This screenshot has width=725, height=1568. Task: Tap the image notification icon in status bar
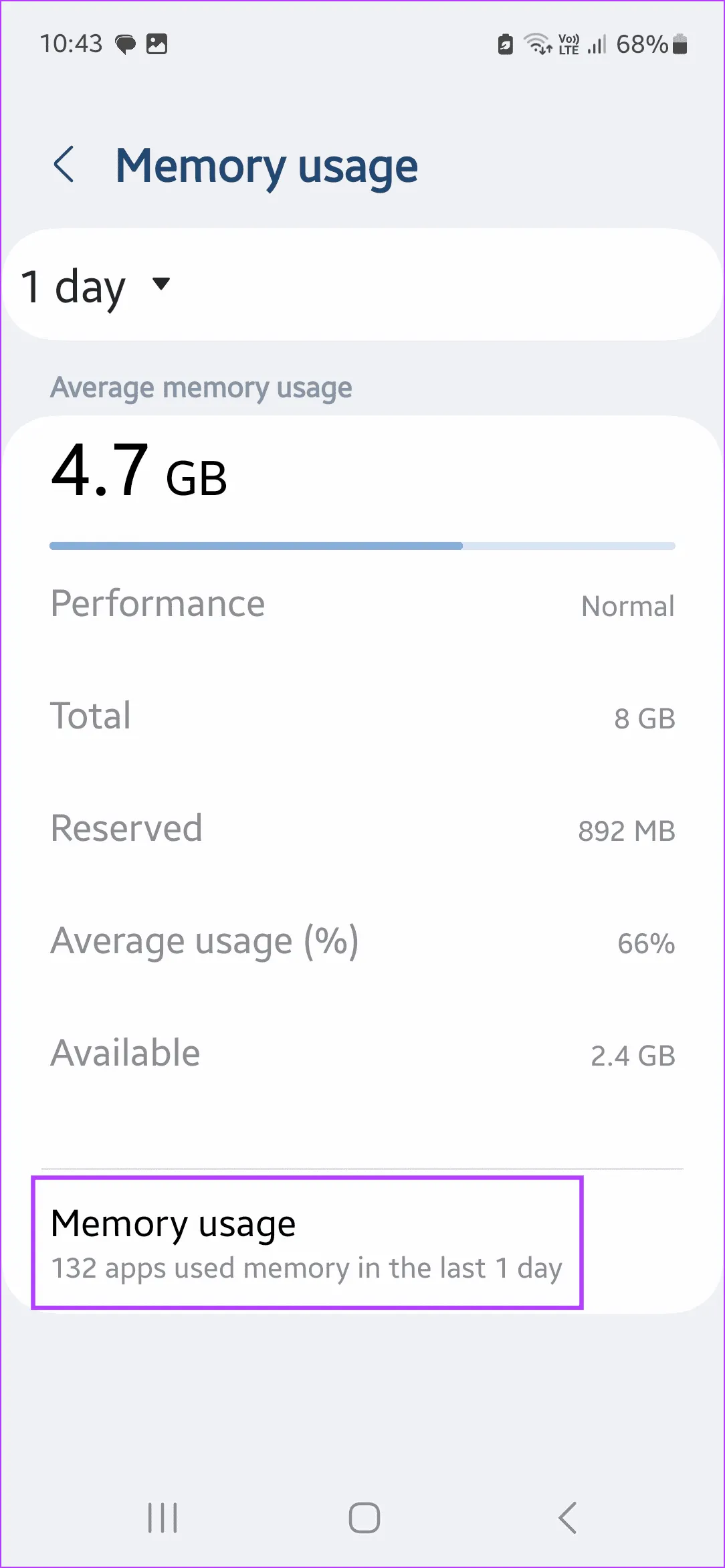[157, 44]
